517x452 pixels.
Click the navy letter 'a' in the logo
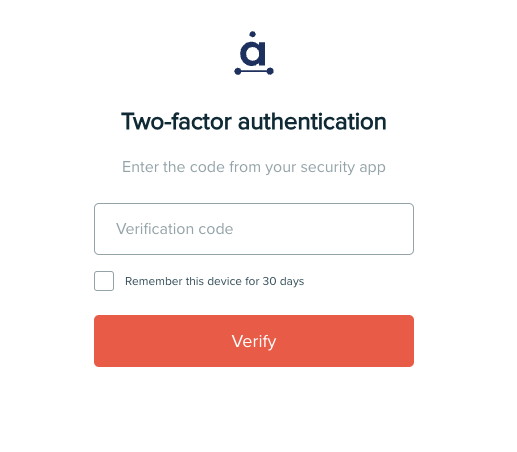click(x=253, y=53)
